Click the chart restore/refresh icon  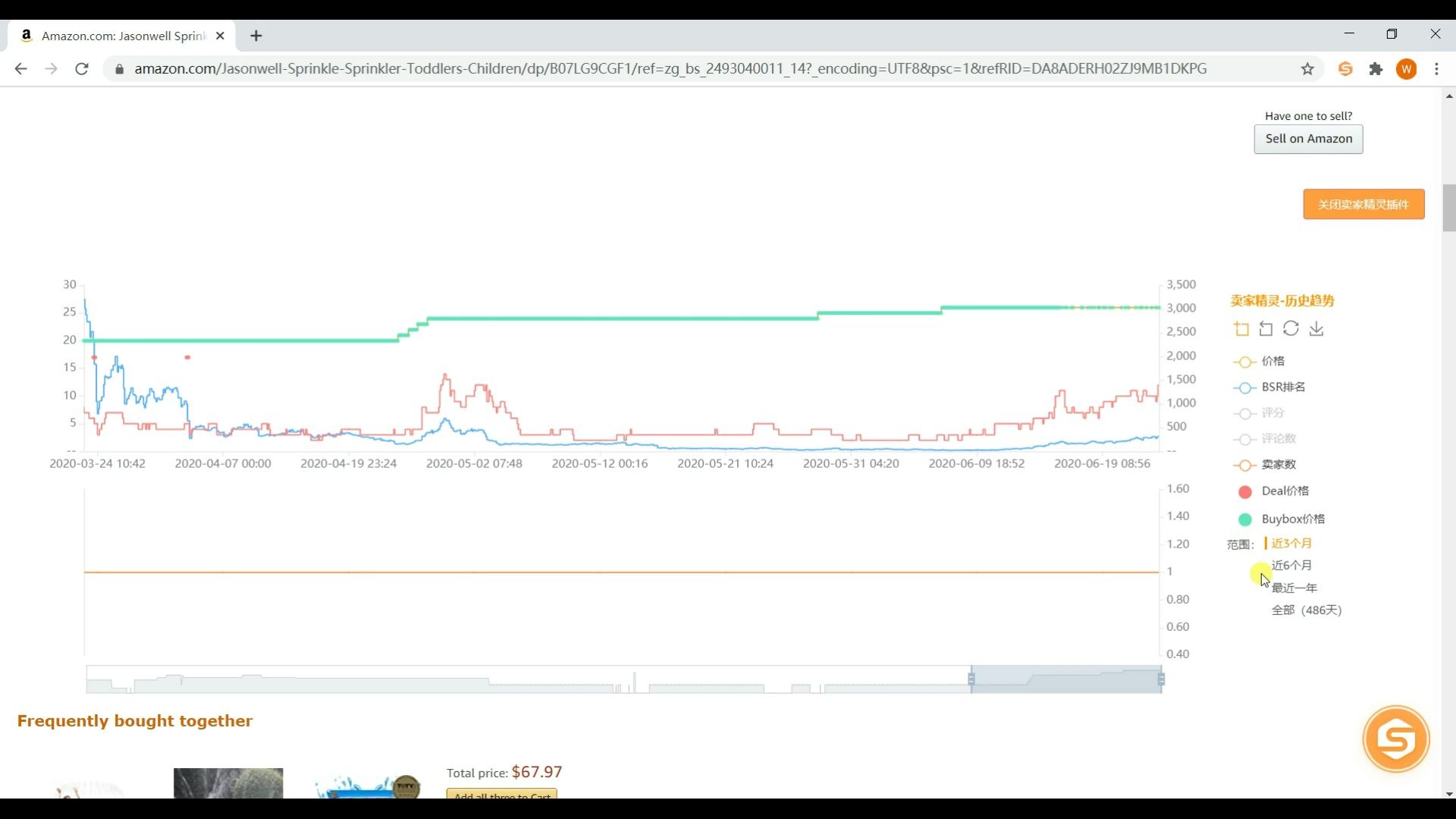[x=1291, y=328]
